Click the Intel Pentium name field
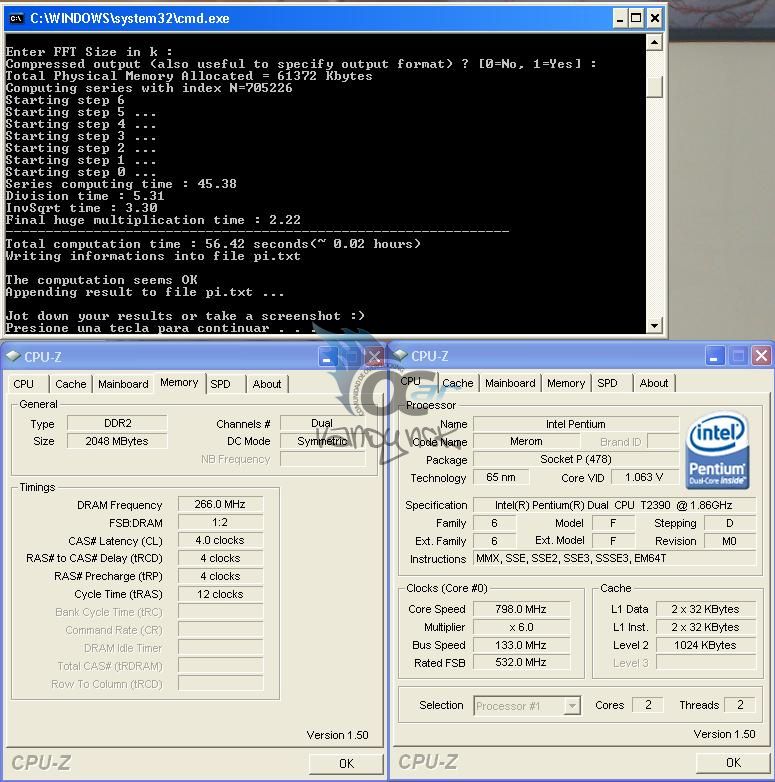Viewport: 775px width, 782px height. 576,424
